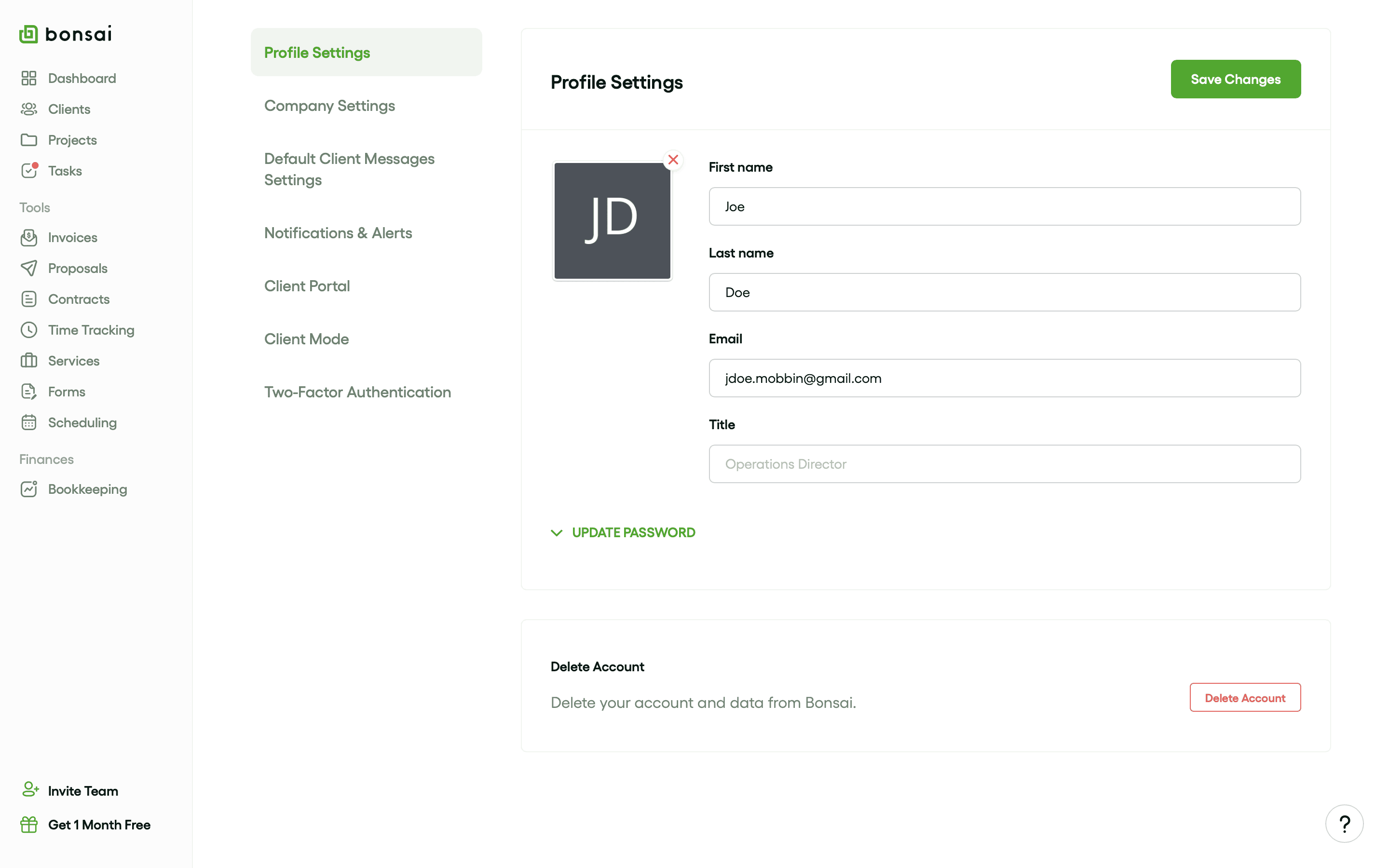The height and width of the screenshot is (868, 1389).
Task: Open Invoices via its money icon
Action: pos(29,238)
